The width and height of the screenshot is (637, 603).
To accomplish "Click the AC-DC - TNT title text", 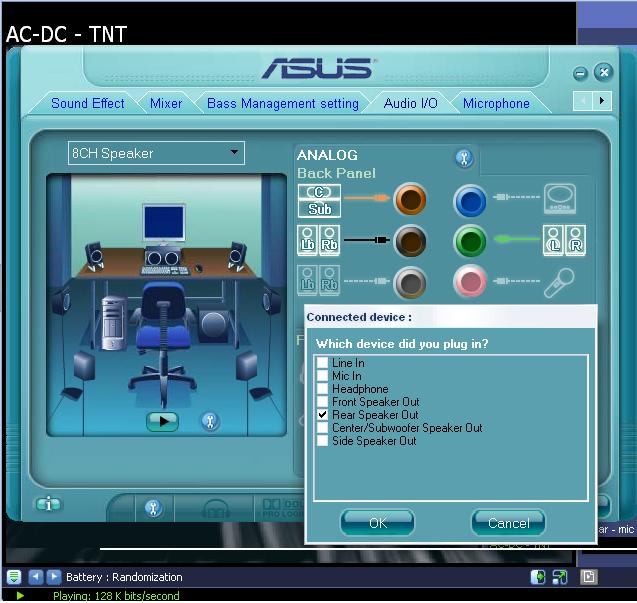I will tap(67, 34).
